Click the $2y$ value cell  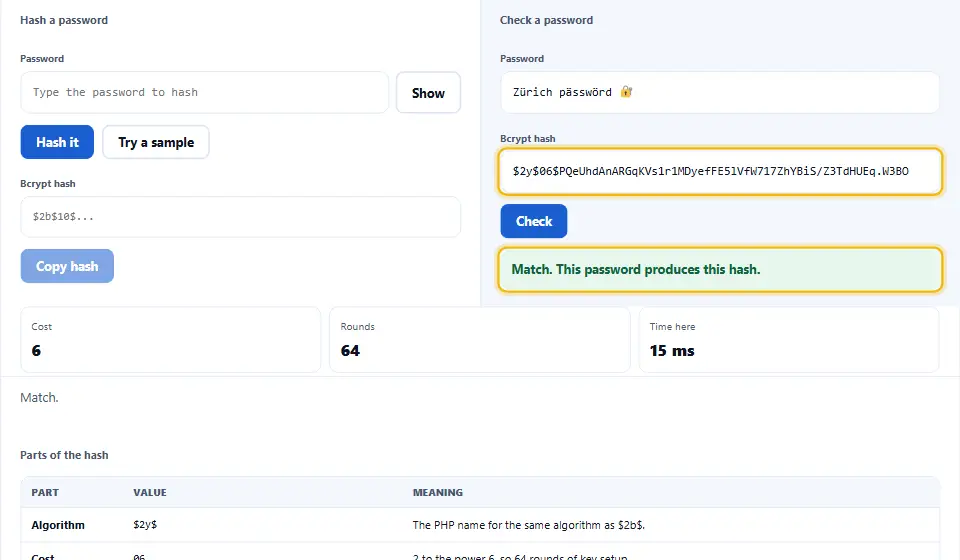[x=145, y=525]
